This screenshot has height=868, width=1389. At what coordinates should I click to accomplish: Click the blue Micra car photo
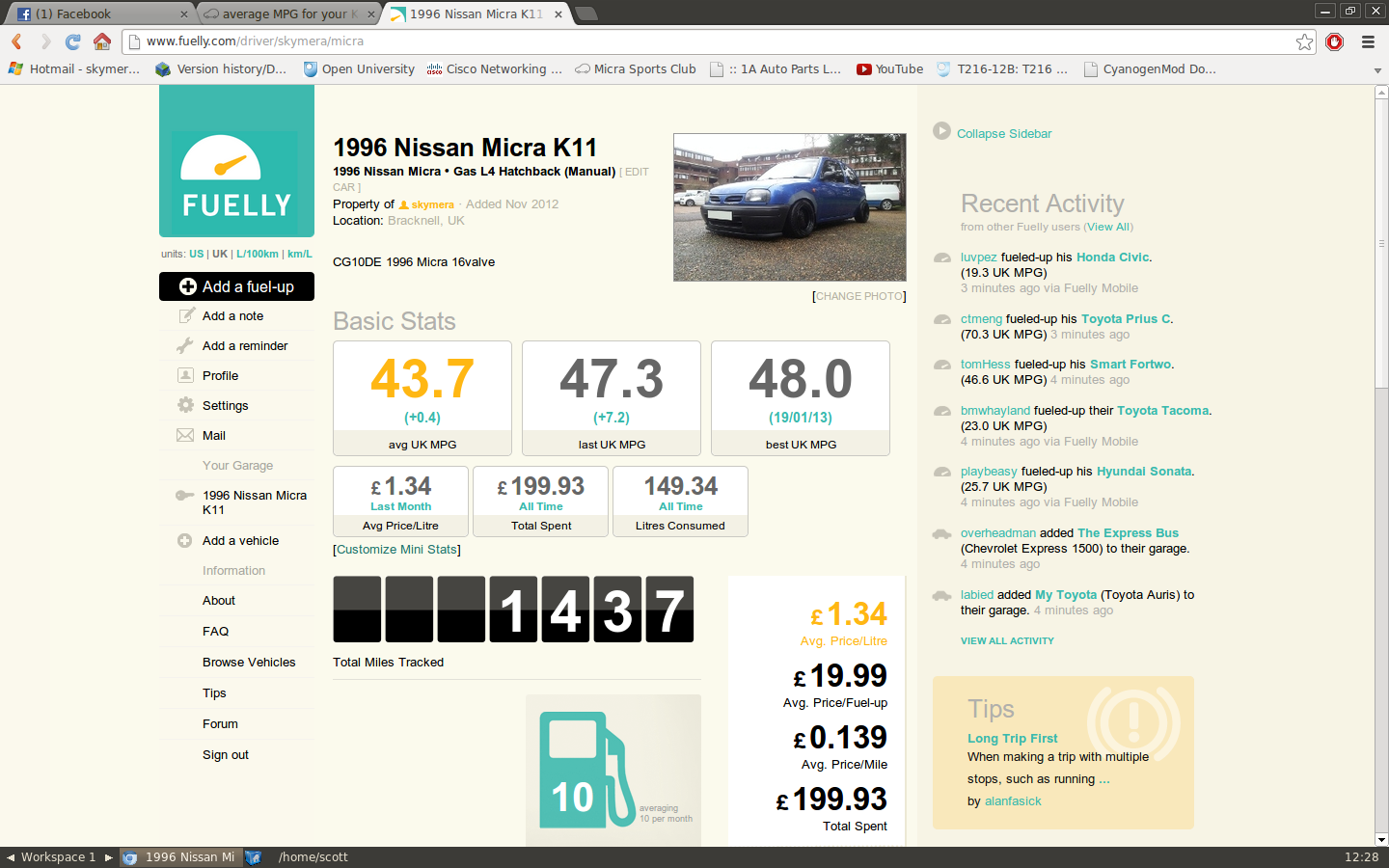coord(790,207)
